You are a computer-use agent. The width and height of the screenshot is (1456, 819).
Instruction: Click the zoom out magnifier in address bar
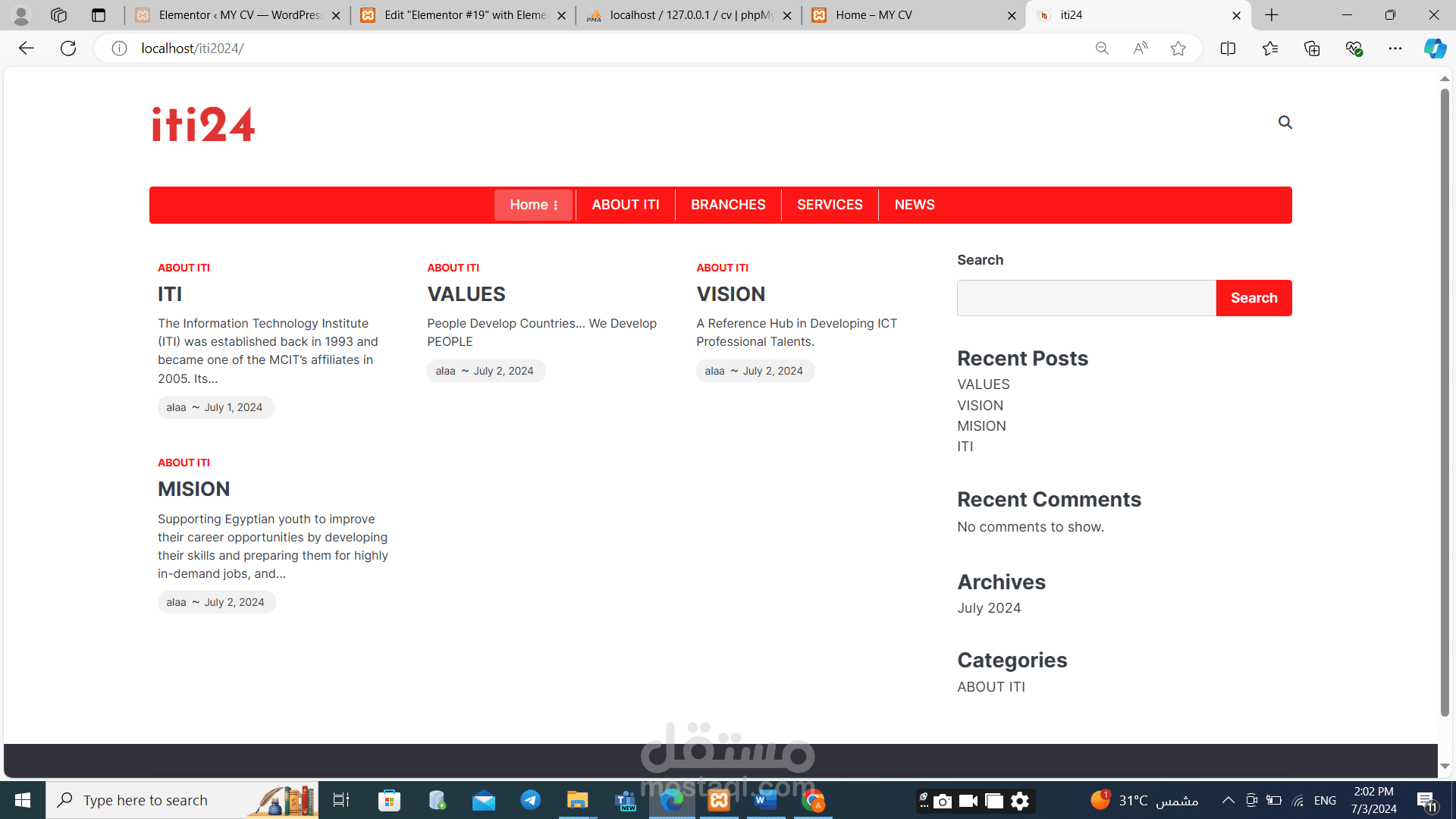pyautogui.click(x=1102, y=49)
